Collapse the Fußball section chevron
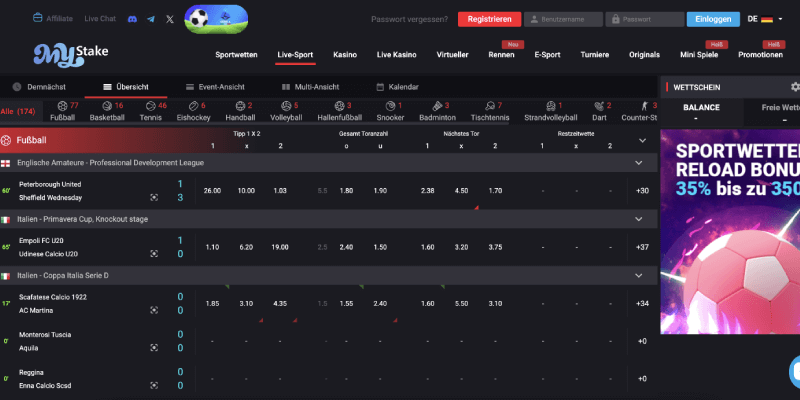 (x=642, y=140)
